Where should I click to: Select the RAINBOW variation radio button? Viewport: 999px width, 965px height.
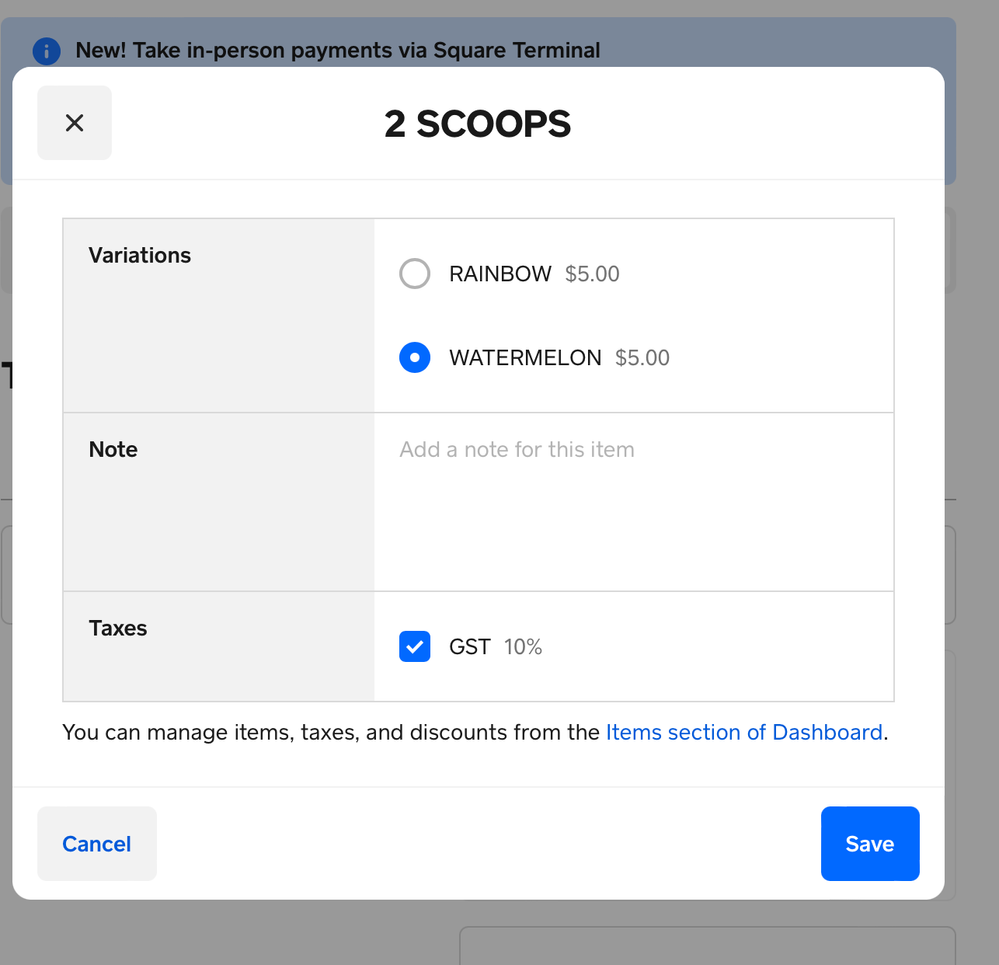(x=415, y=274)
